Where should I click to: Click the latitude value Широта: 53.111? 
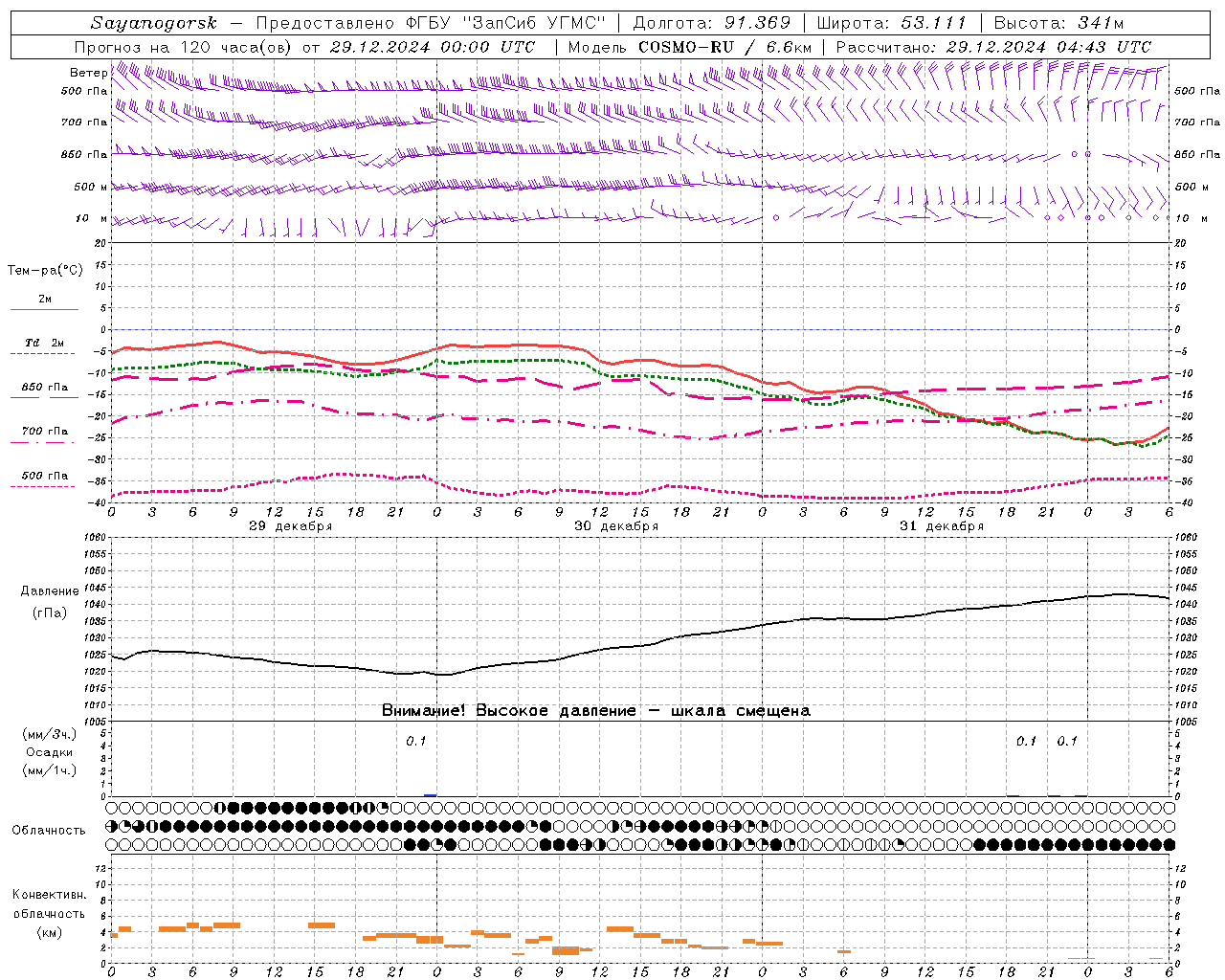[x=892, y=23]
